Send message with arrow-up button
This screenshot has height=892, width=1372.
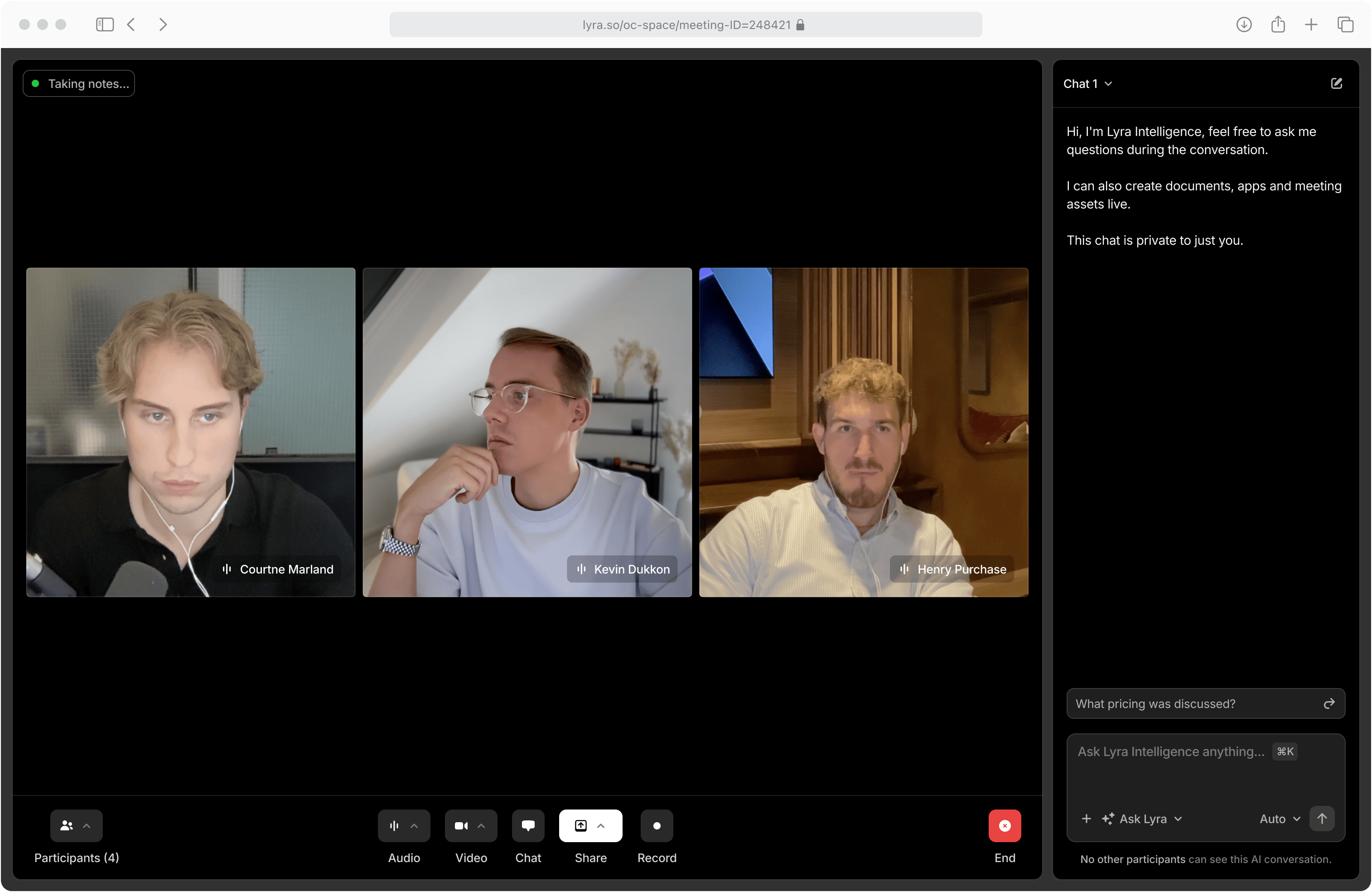(1322, 818)
